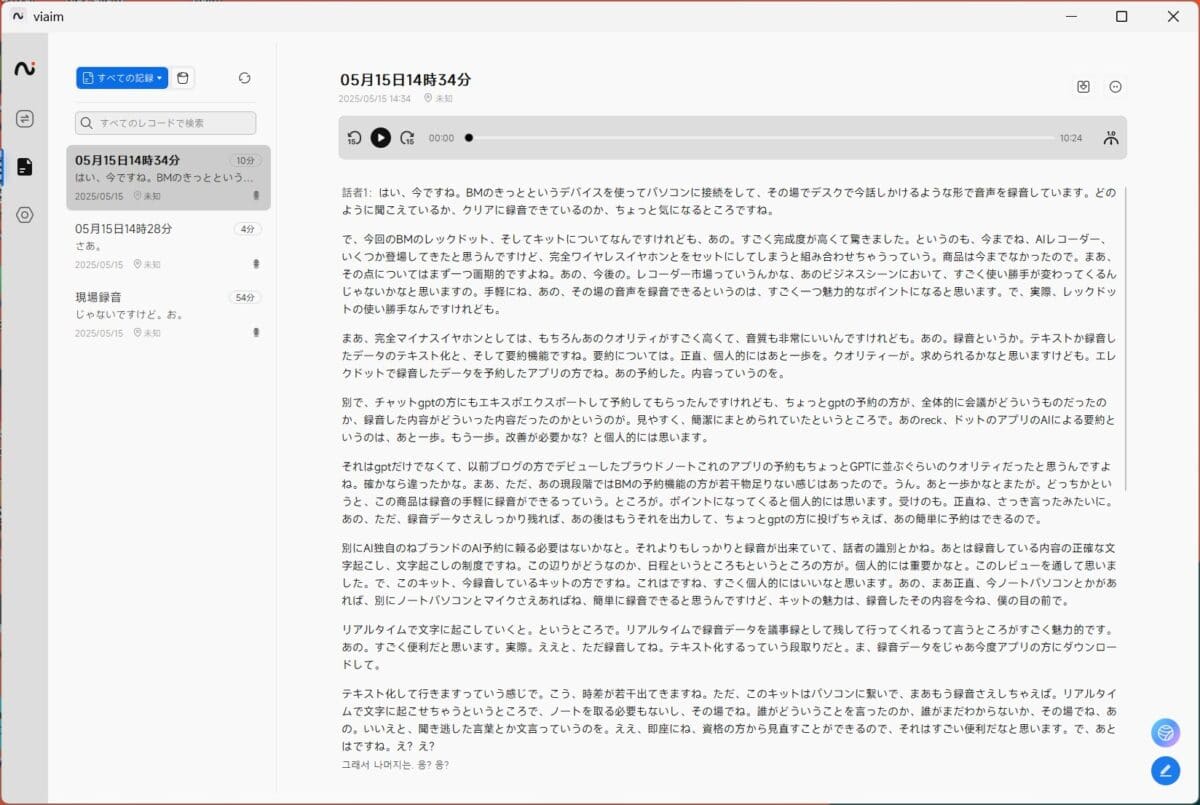1200x805 pixels.
Task: Click the 54分 duration badge
Action: click(245, 297)
